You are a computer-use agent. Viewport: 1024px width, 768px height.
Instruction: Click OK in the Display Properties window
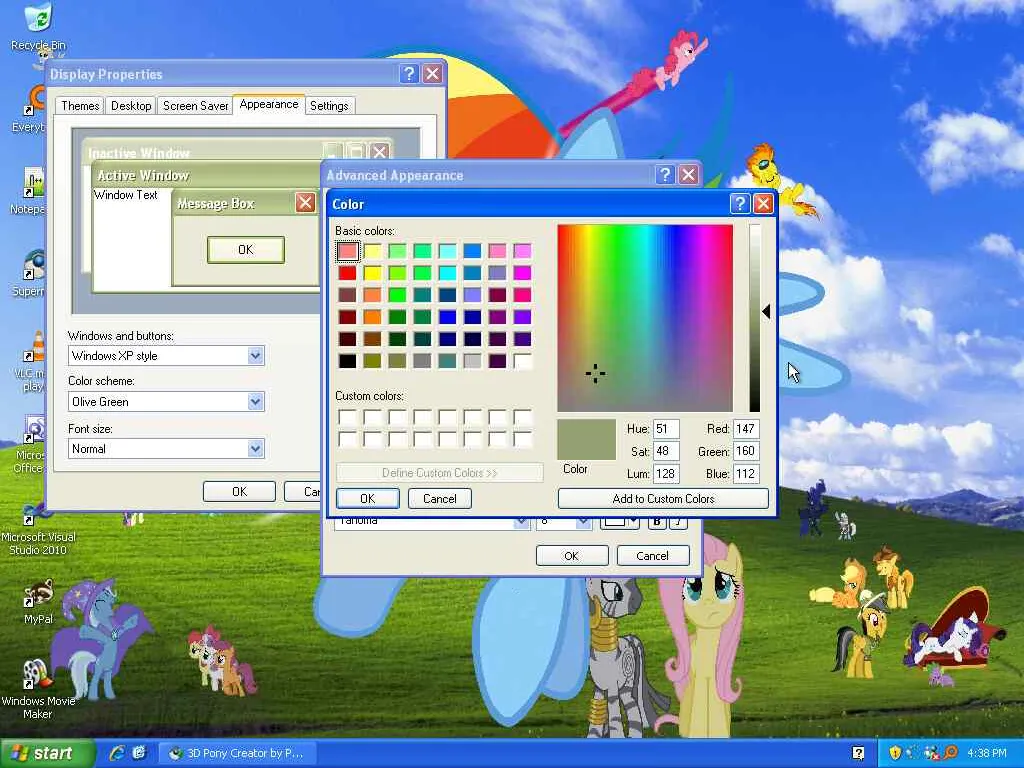click(x=240, y=491)
